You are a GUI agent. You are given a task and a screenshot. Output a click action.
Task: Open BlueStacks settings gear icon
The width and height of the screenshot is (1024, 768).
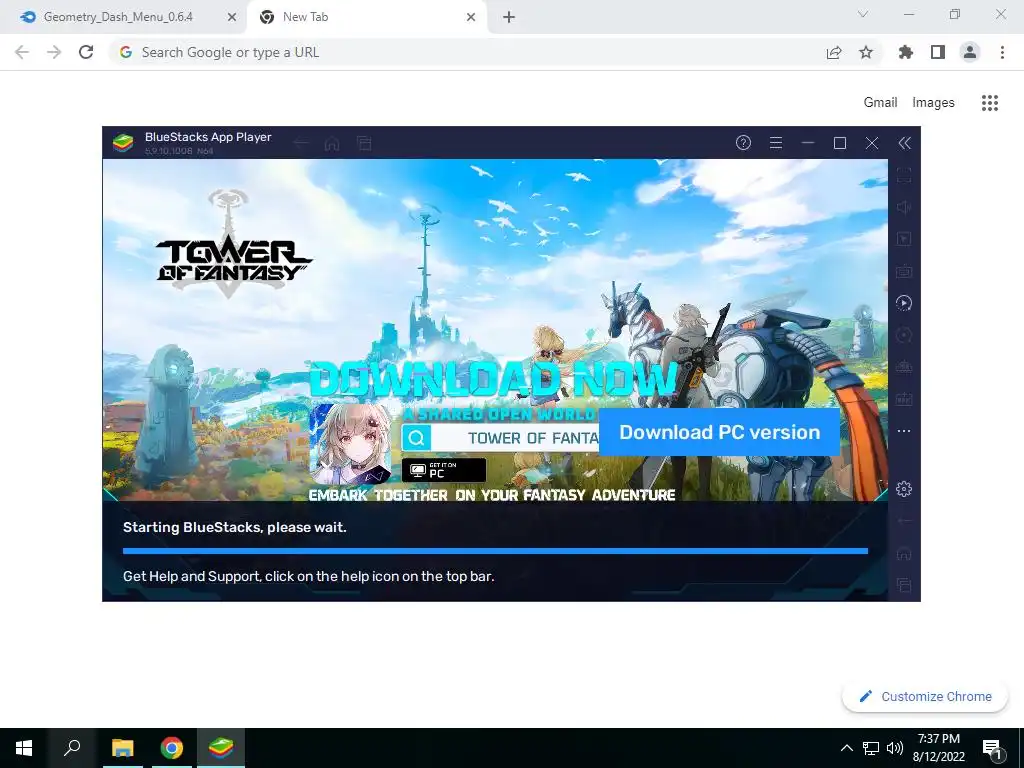tap(904, 488)
